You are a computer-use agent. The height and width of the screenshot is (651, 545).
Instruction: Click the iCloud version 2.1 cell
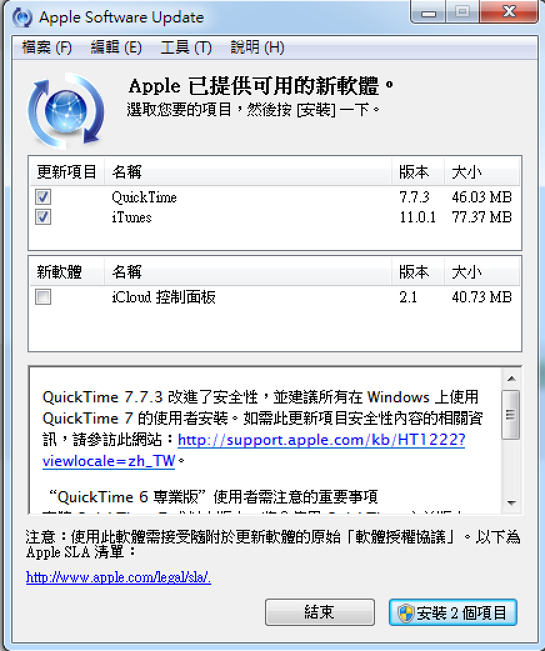[x=408, y=297]
